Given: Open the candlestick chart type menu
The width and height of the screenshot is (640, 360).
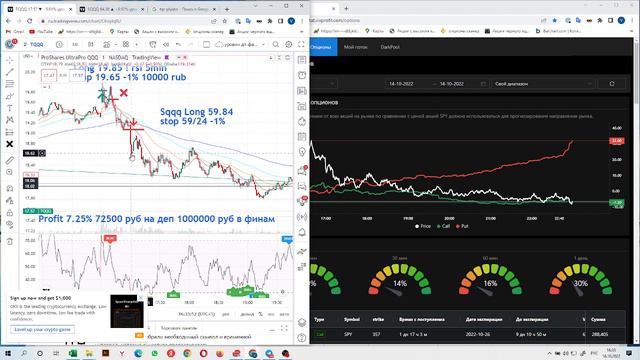Looking at the screenshot, I should tap(91, 44).
